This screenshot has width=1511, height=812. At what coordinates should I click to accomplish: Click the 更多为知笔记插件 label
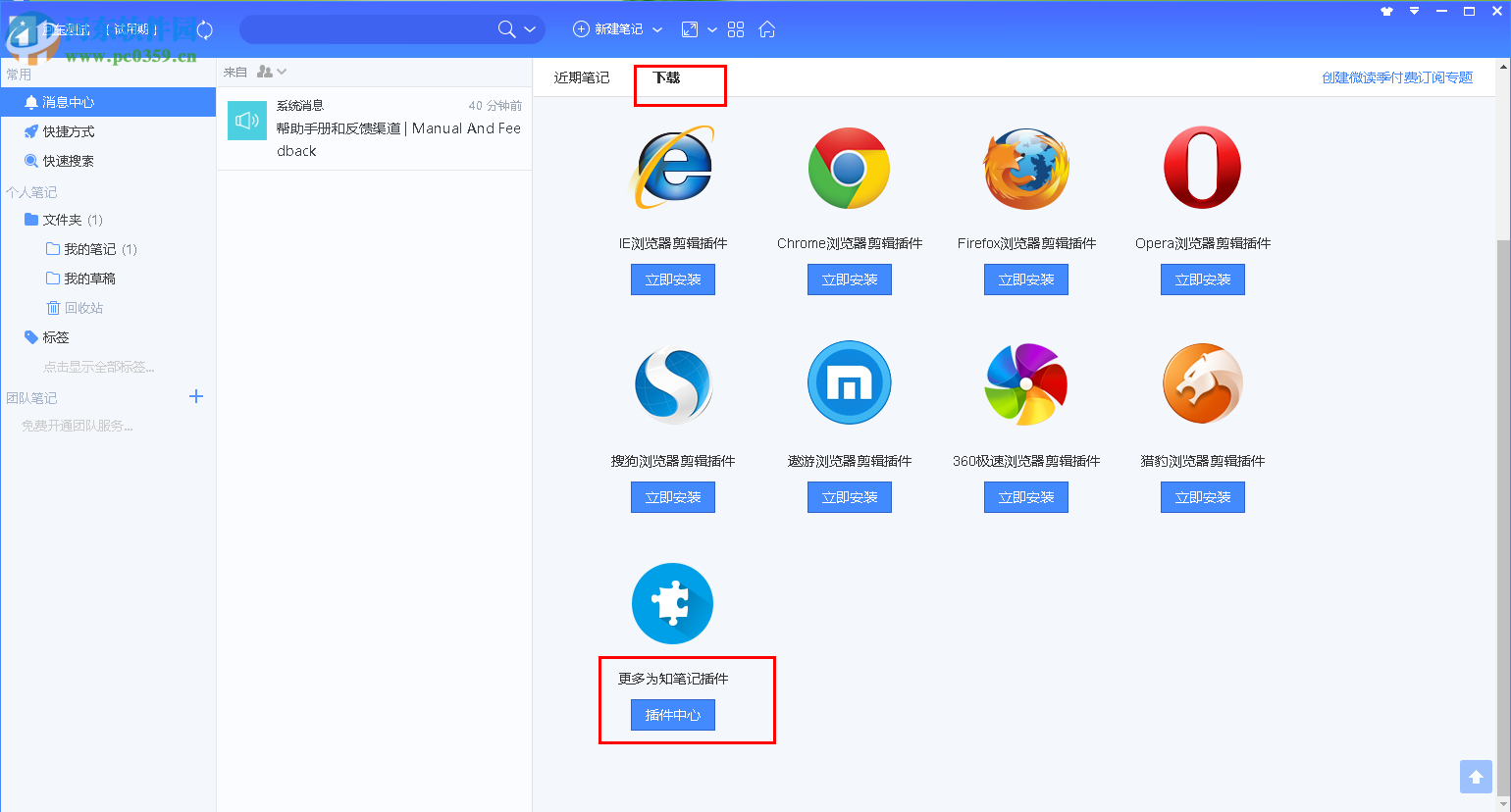point(673,679)
